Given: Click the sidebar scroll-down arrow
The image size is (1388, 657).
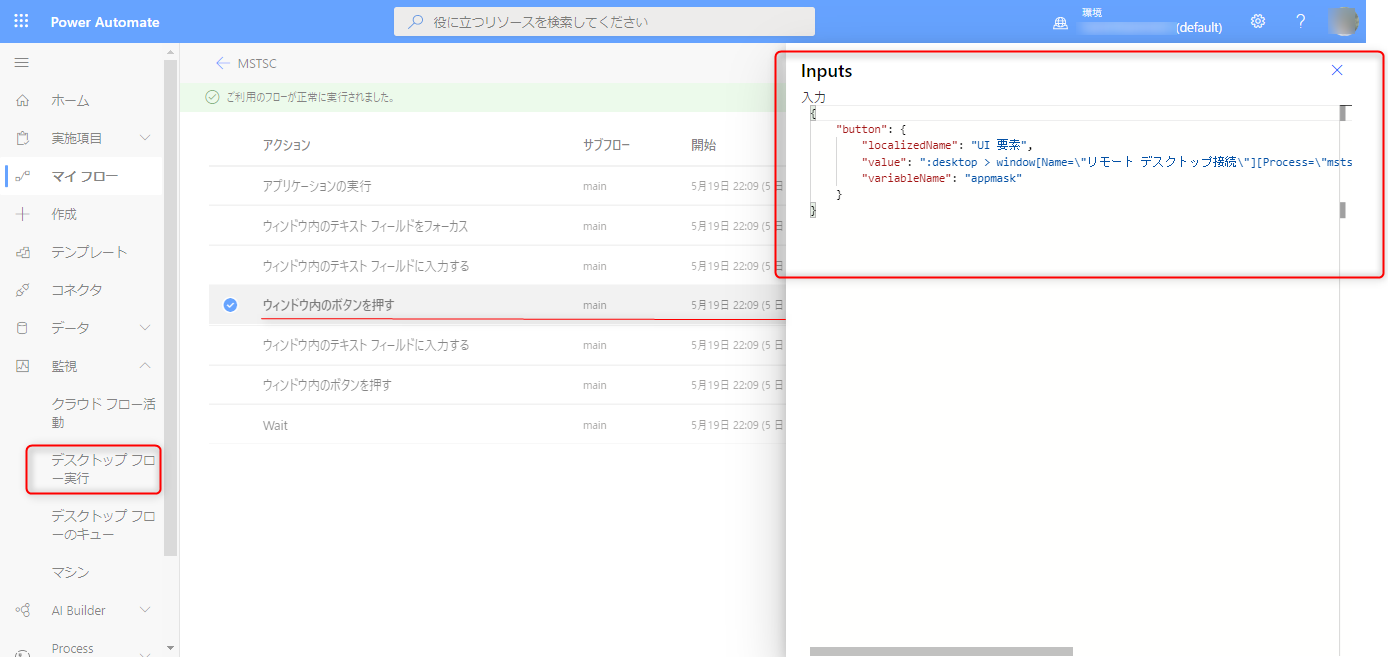Looking at the screenshot, I should tap(171, 648).
